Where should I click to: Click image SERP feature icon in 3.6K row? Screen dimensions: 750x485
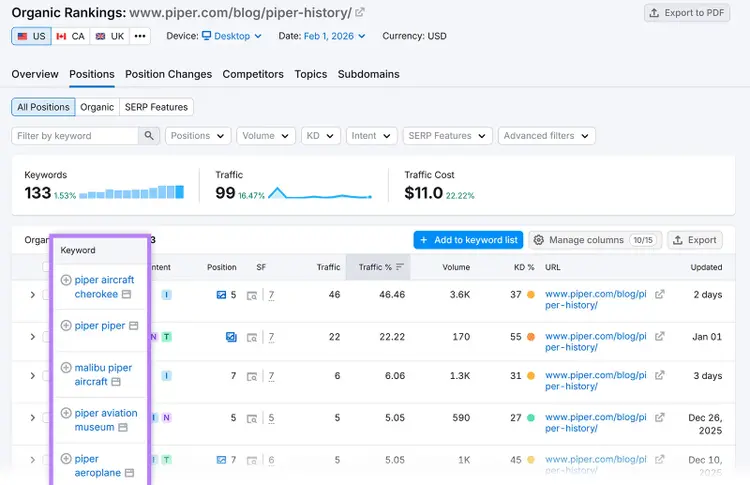point(221,295)
